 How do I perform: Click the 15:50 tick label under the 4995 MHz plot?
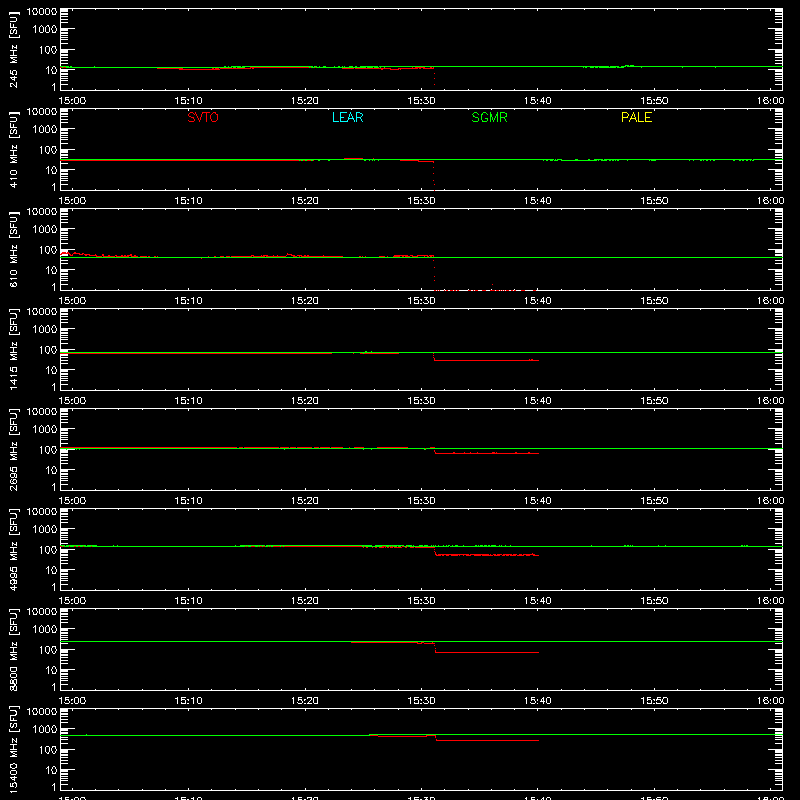[654, 601]
